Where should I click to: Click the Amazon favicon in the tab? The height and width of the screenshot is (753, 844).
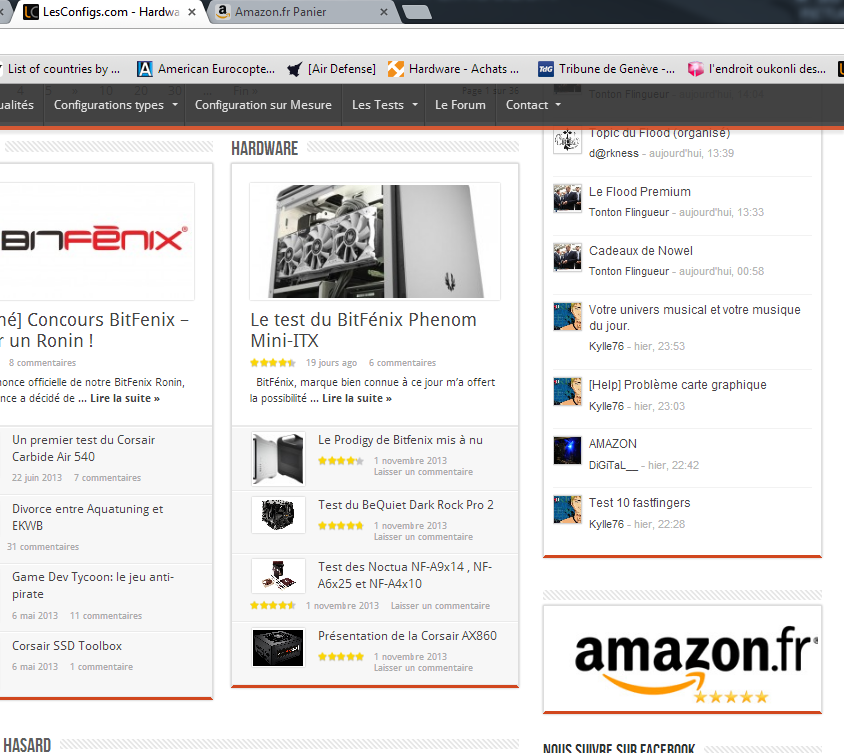pyautogui.click(x=223, y=12)
